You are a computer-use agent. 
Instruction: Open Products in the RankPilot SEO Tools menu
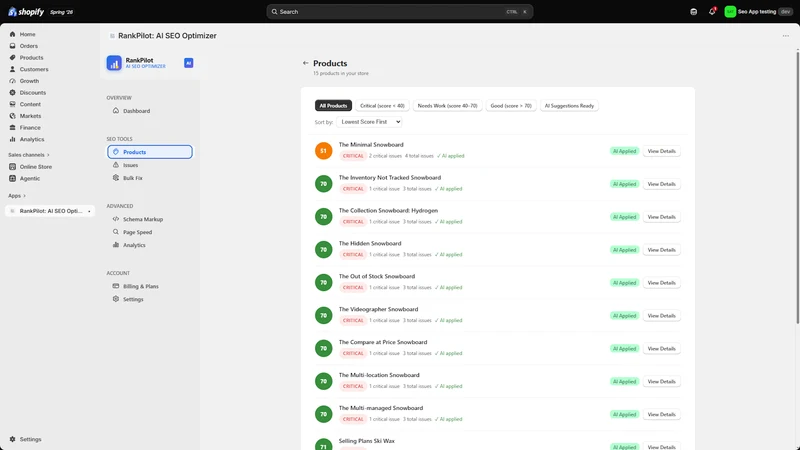(x=150, y=152)
